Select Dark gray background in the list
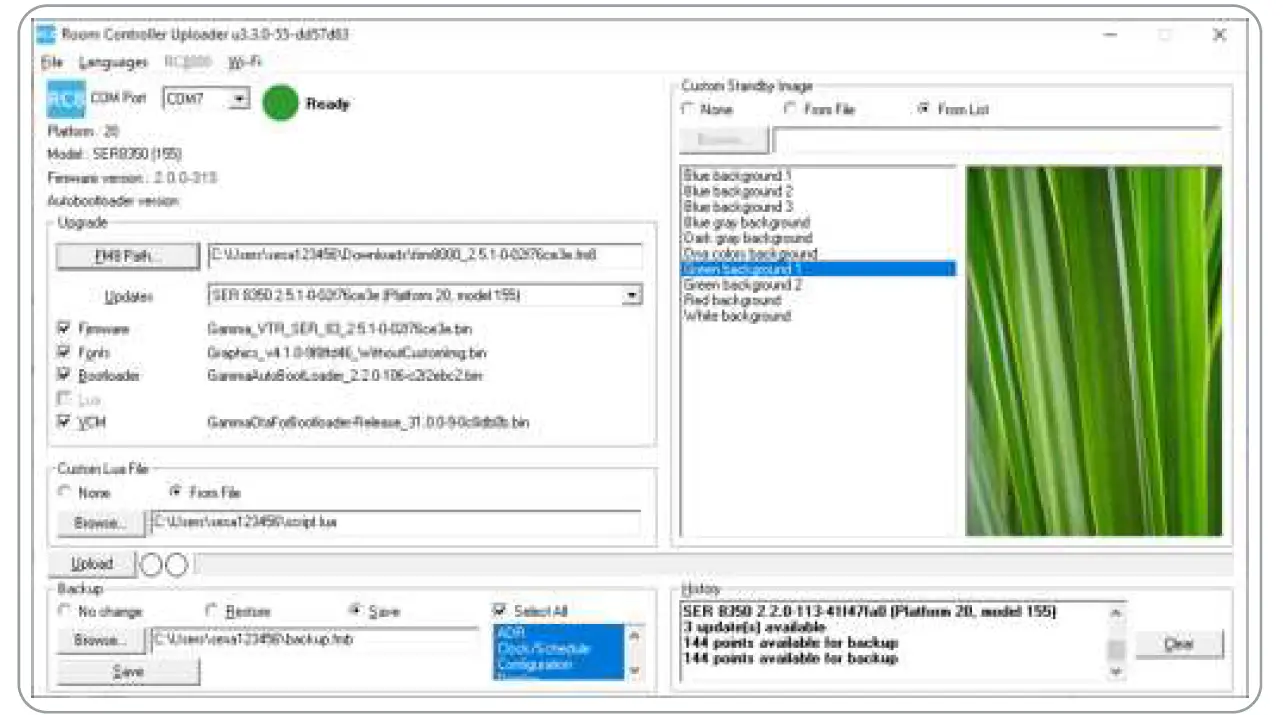Viewport: 1283px width, 715px height. (818, 238)
